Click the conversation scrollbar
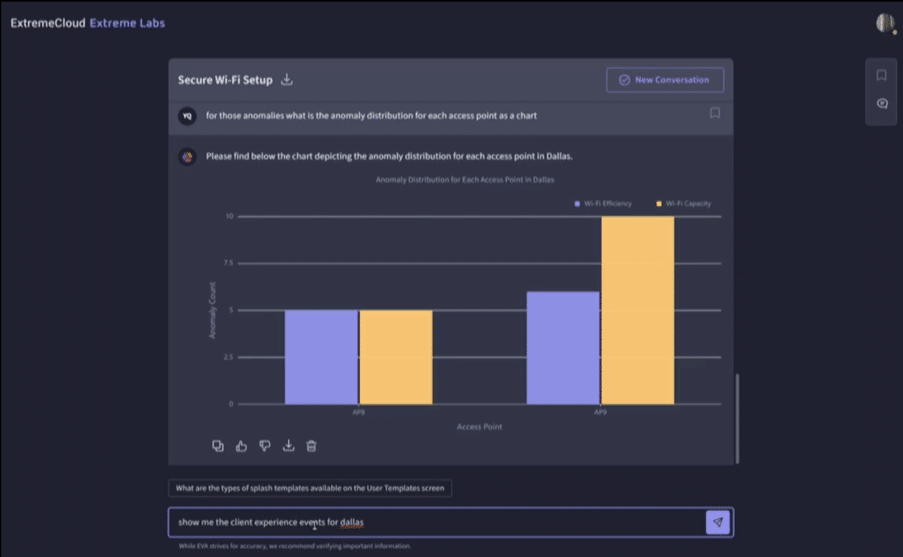 click(738, 418)
